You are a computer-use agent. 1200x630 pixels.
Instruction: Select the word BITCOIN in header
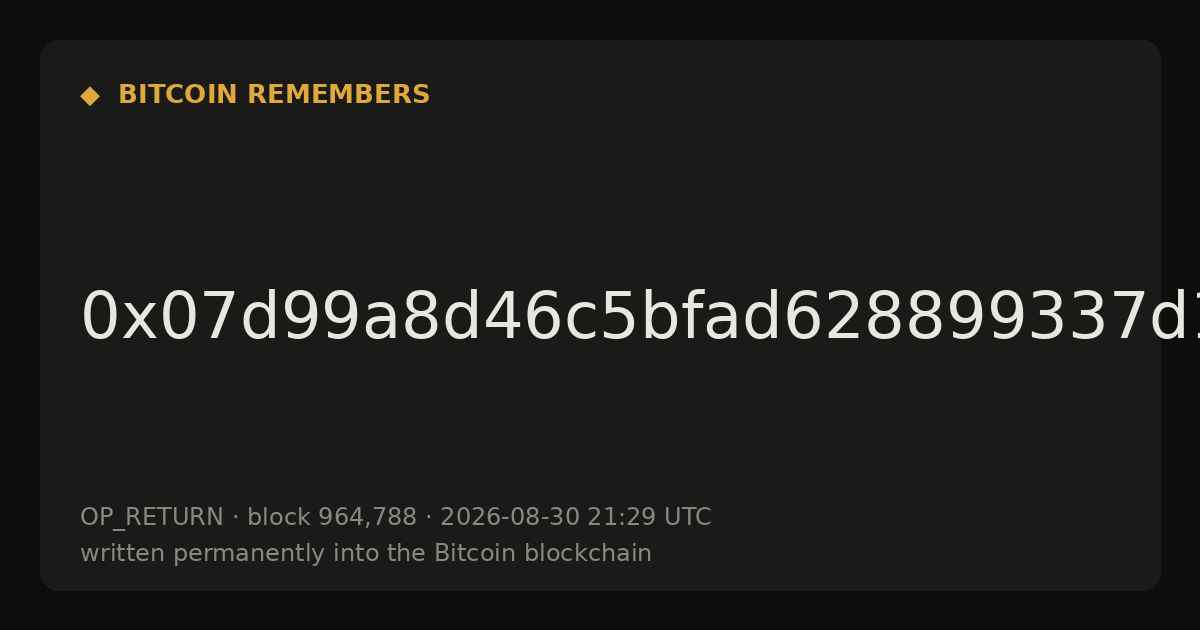click(x=179, y=95)
